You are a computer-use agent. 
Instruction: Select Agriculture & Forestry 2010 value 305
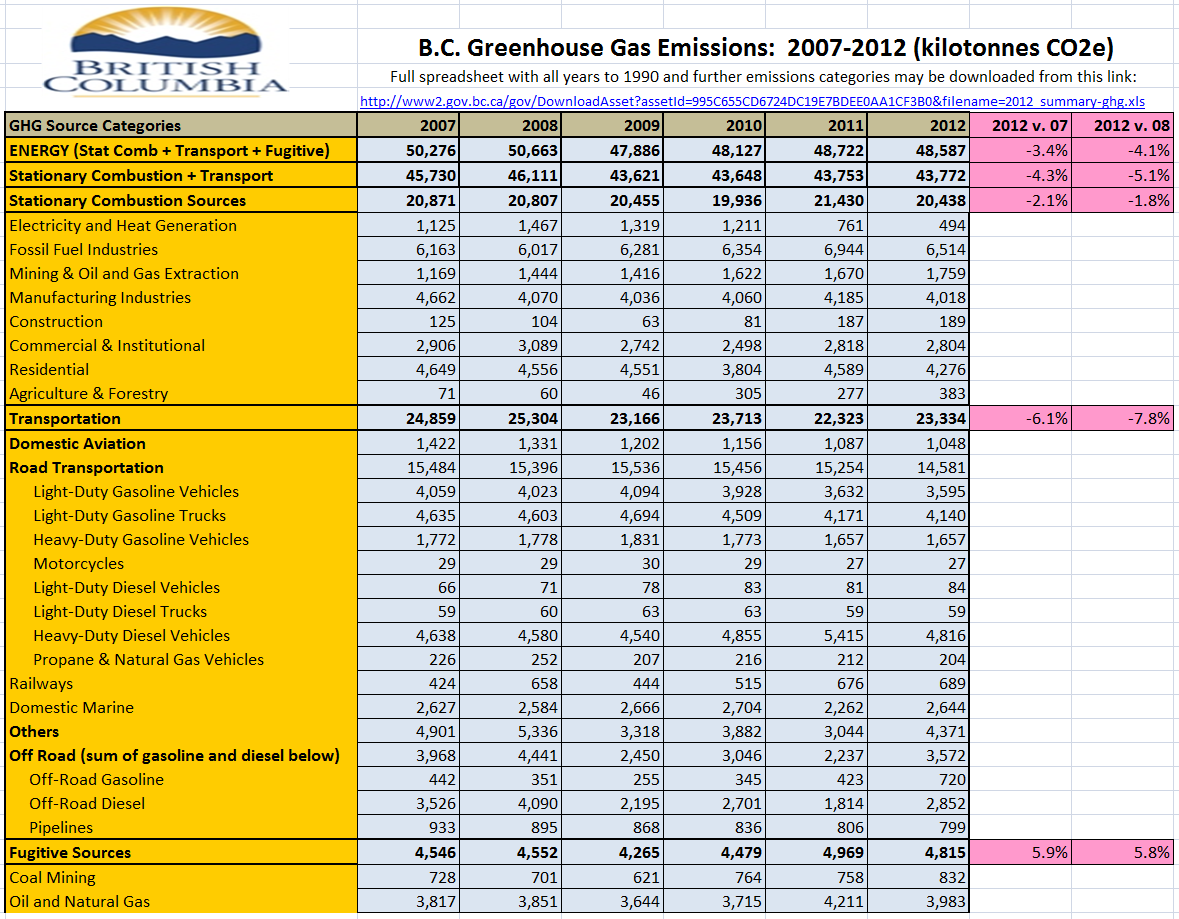click(x=714, y=393)
